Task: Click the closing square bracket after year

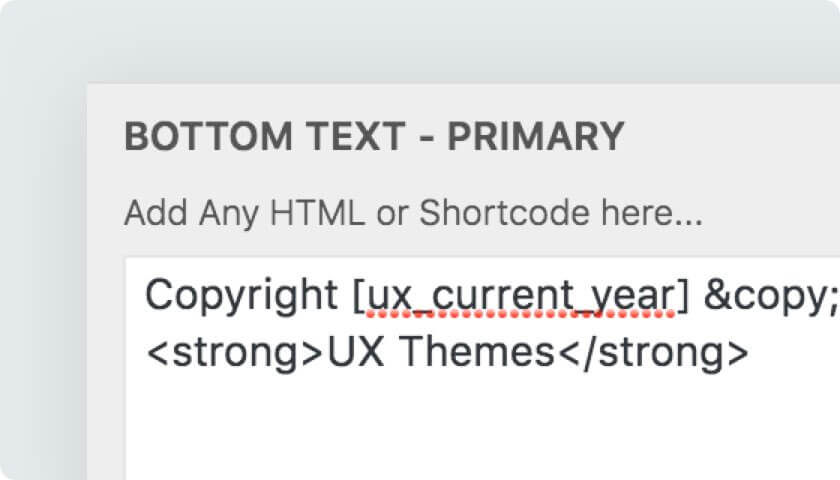Action: [682, 296]
